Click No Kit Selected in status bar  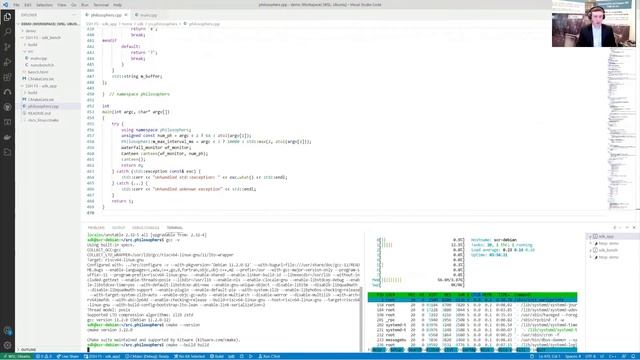[x=189, y=356]
